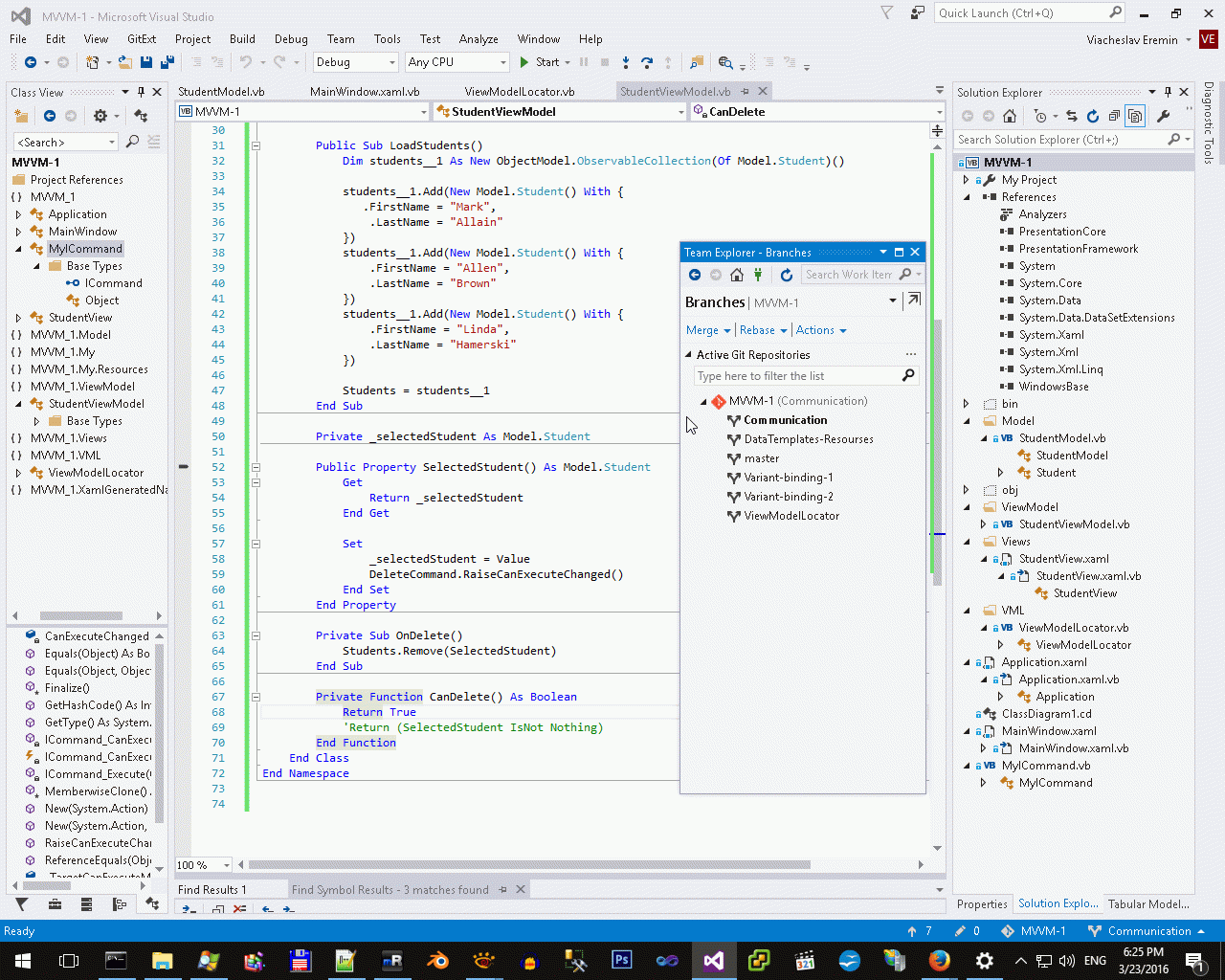The height and width of the screenshot is (980, 1225).
Task: Open the Build menu
Action: coord(242,39)
